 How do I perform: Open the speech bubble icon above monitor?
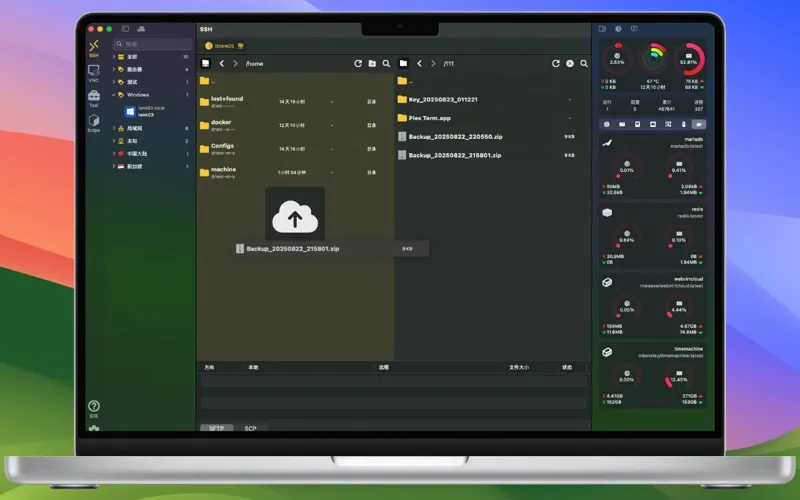coord(634,29)
